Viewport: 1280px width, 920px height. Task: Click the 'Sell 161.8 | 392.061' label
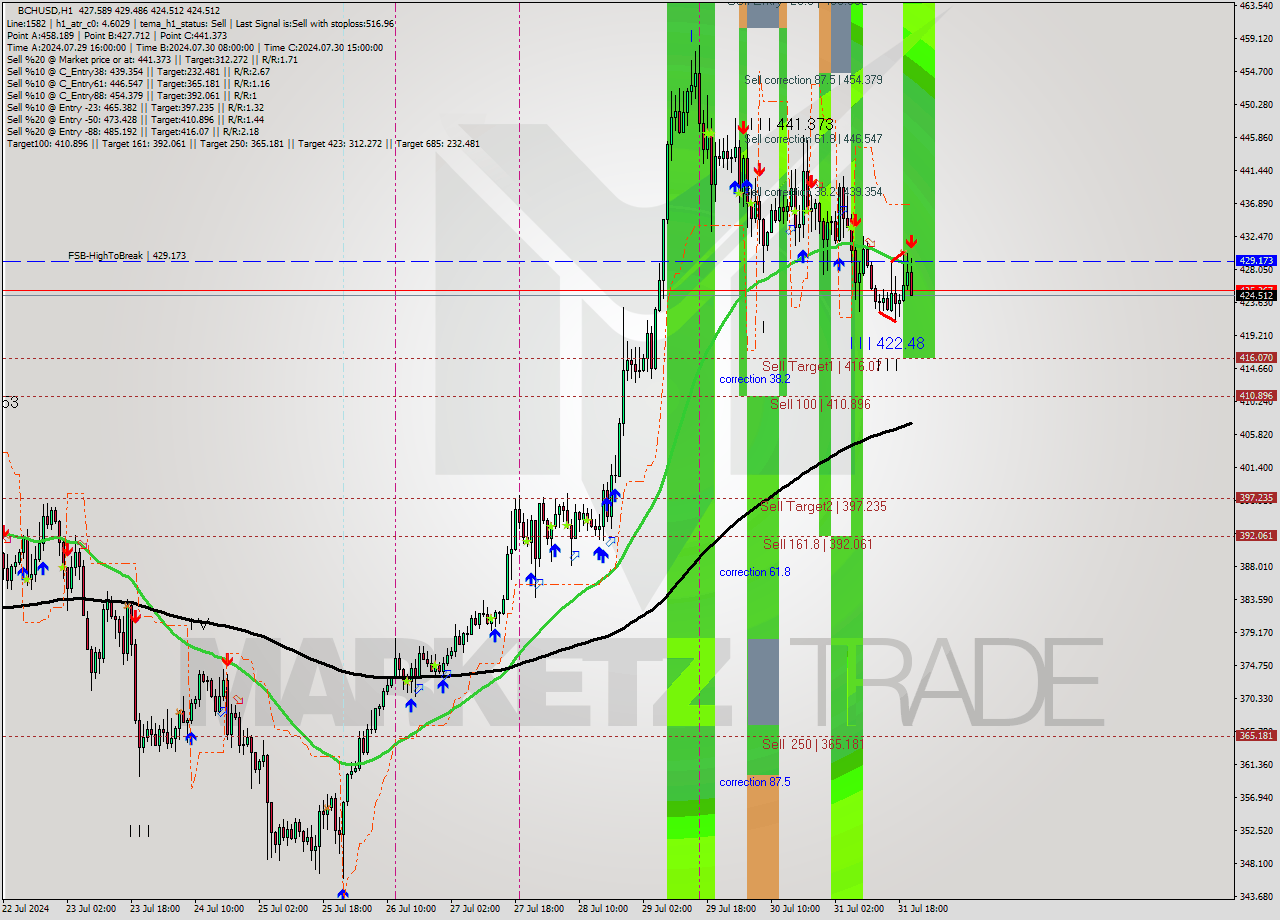click(817, 544)
